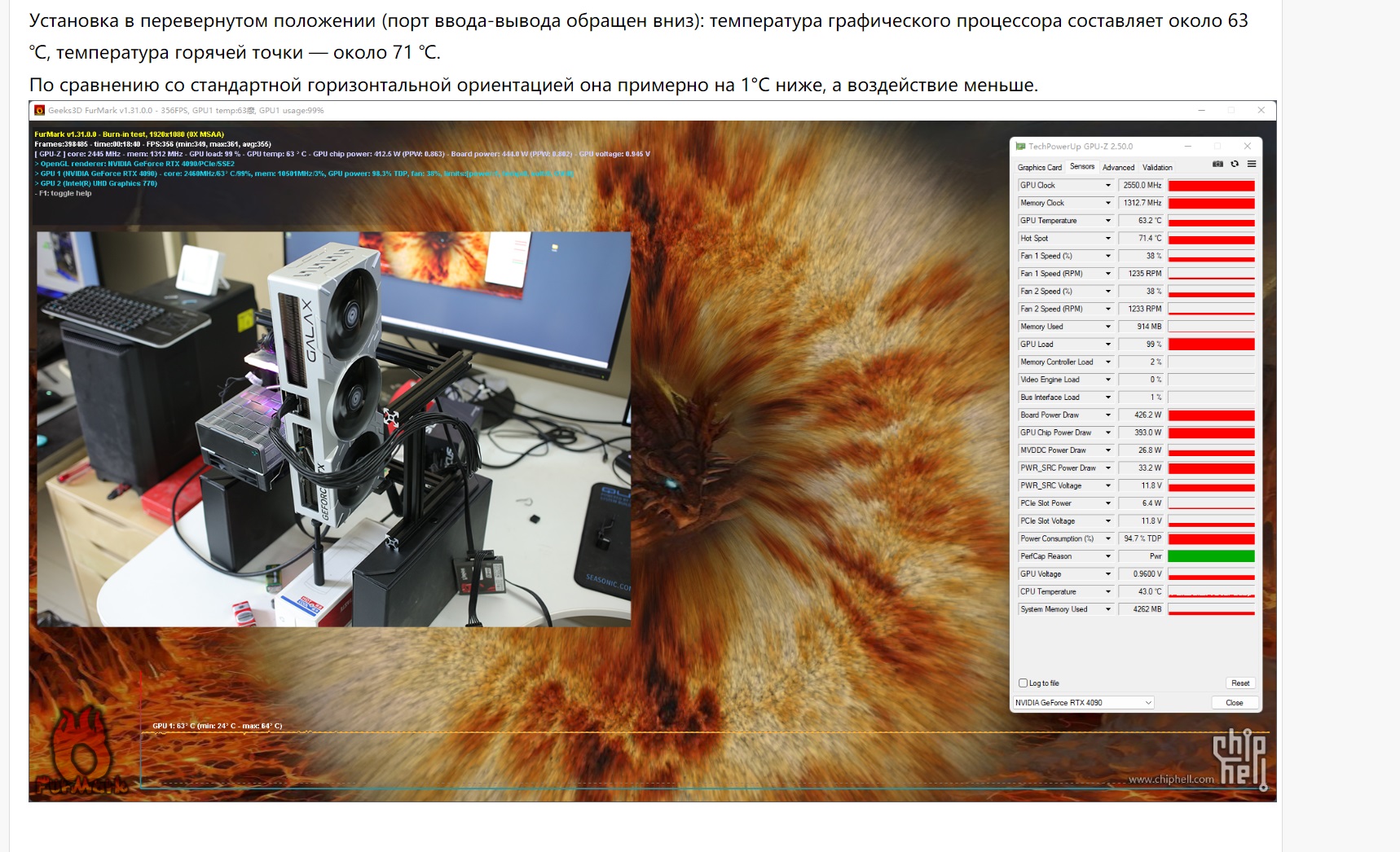
Task: Expand the GPU Voltage sensor dropdown
Action: 1108,574
